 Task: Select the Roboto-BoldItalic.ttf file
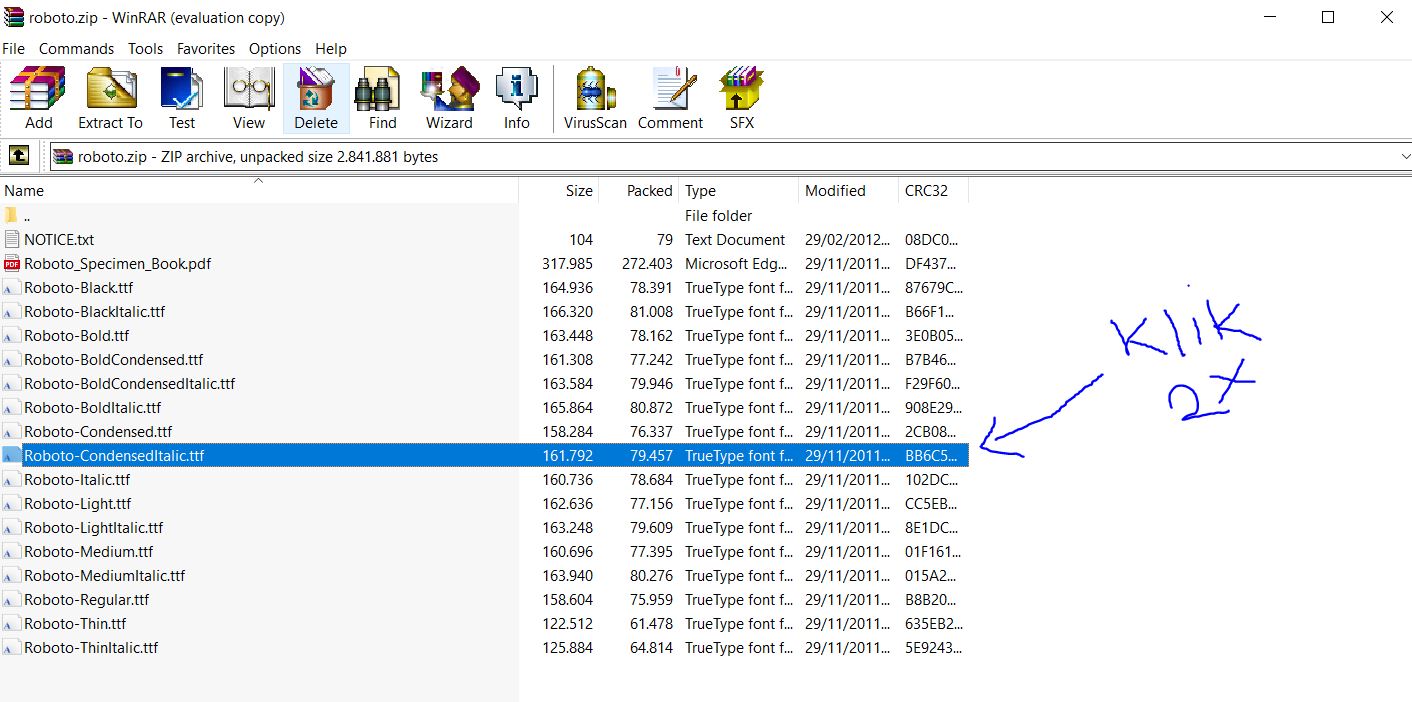(92, 408)
